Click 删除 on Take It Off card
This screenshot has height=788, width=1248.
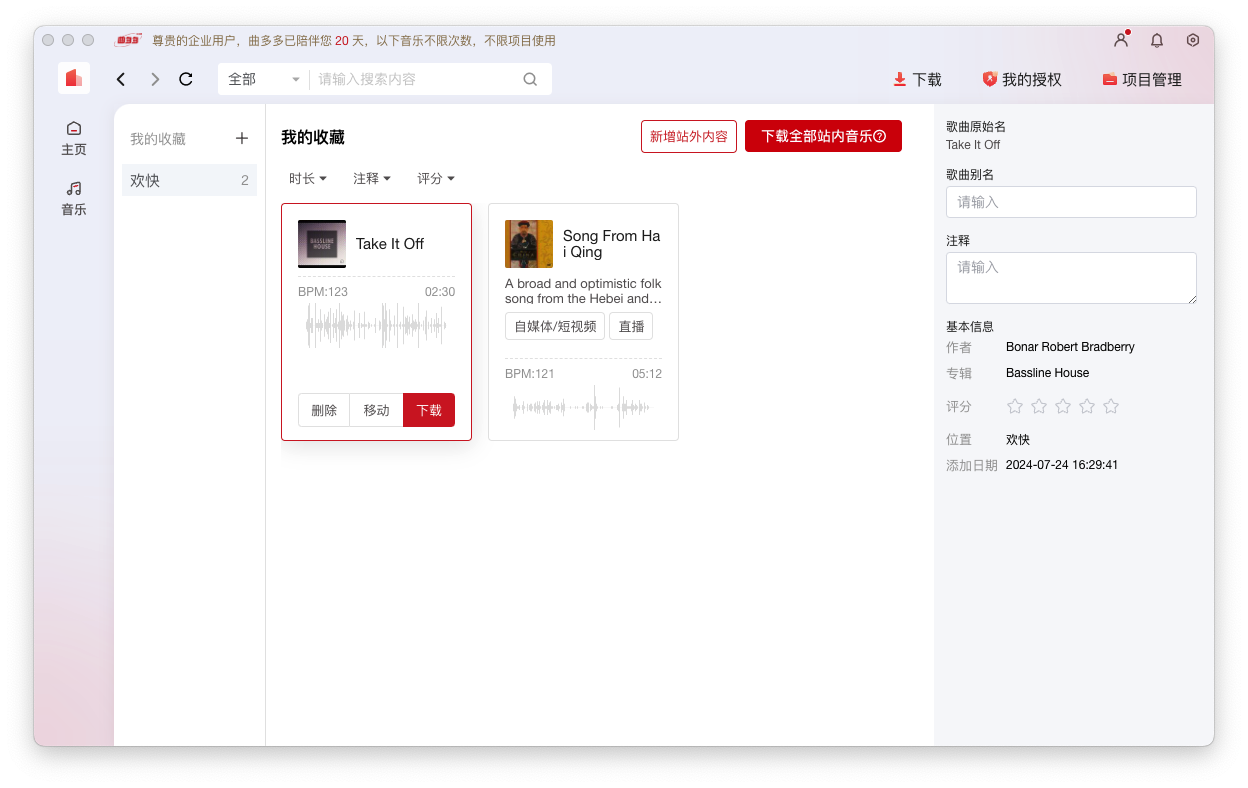324,410
